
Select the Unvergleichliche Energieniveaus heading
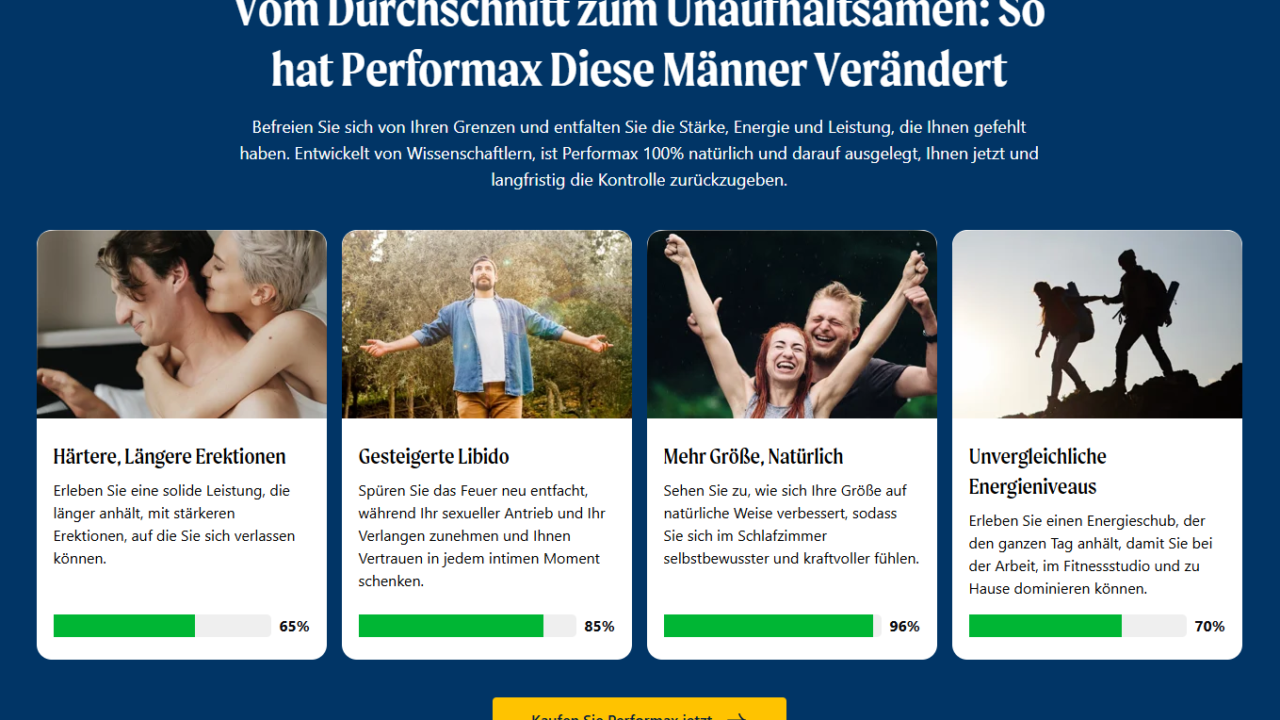coord(1037,472)
